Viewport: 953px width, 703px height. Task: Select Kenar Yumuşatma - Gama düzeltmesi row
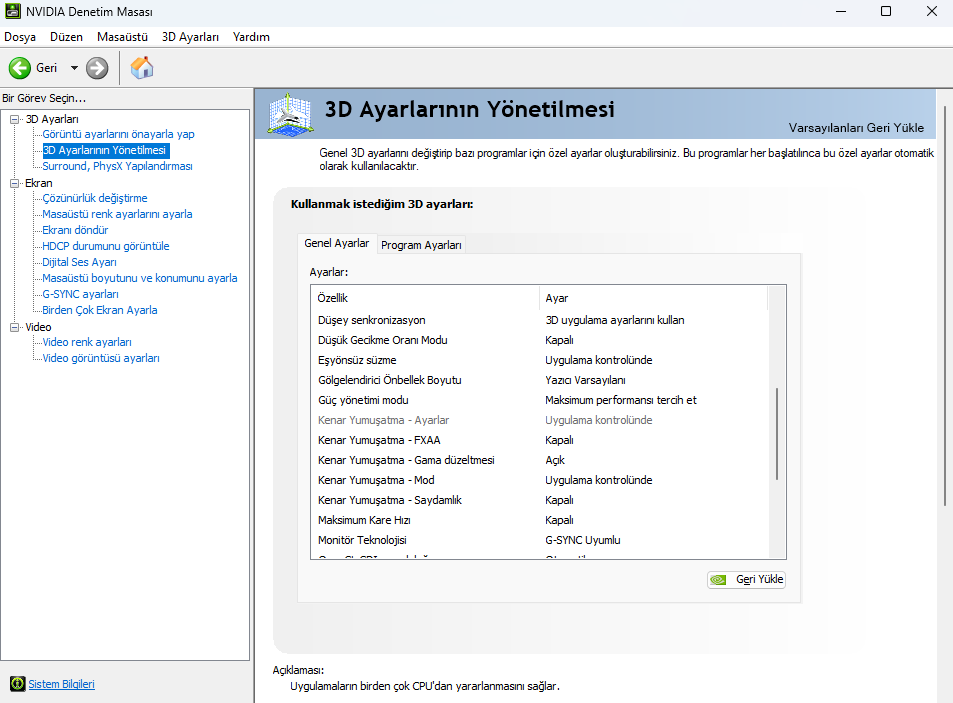539,460
